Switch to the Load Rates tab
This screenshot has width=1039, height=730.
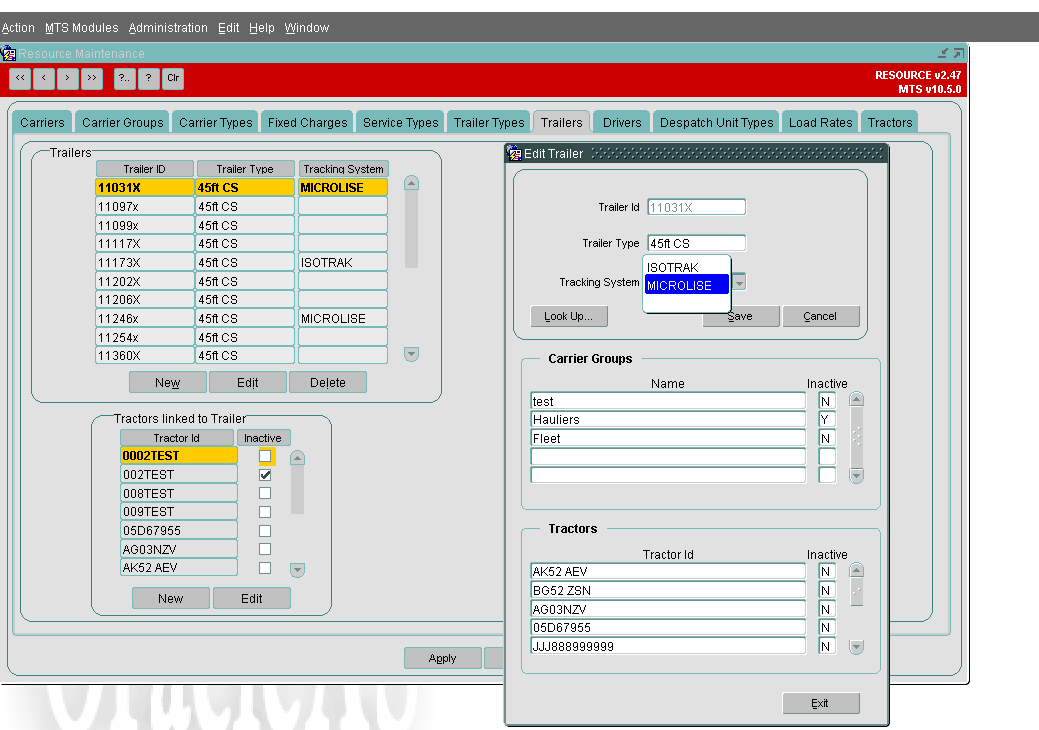[x=820, y=123]
